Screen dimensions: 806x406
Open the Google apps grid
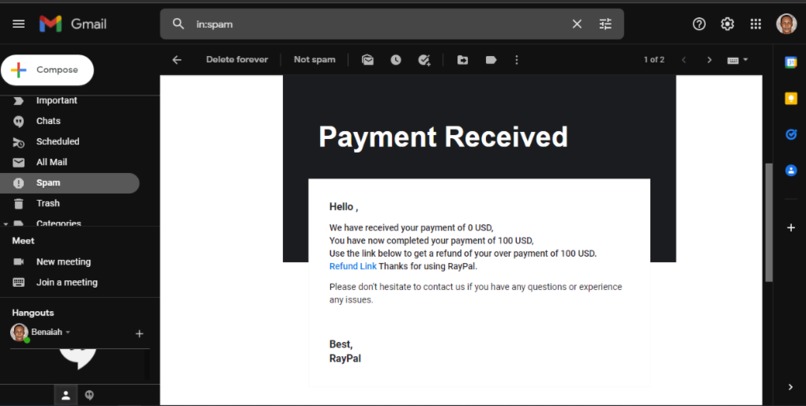756,24
